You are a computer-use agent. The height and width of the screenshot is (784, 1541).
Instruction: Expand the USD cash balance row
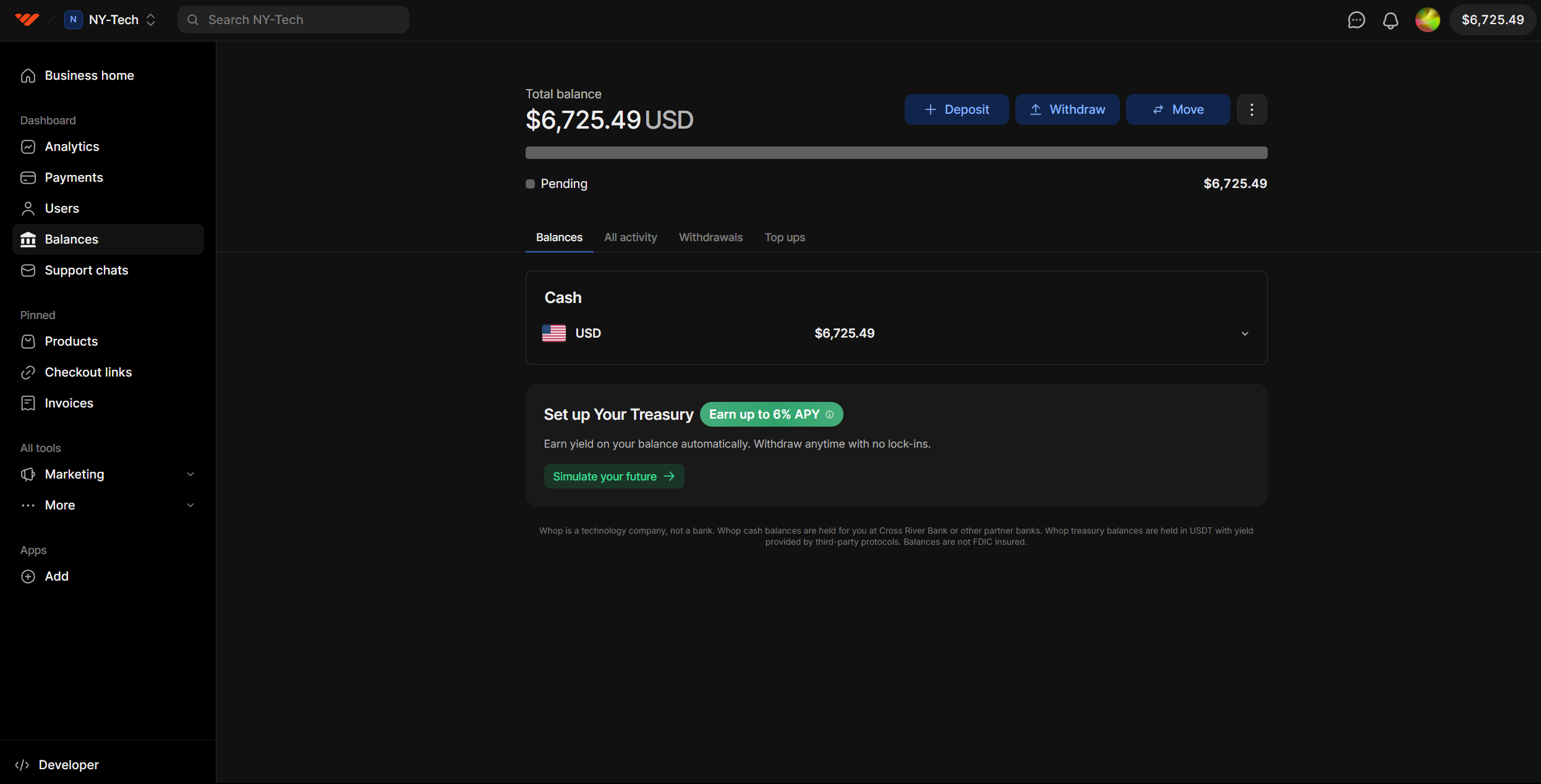point(1245,333)
